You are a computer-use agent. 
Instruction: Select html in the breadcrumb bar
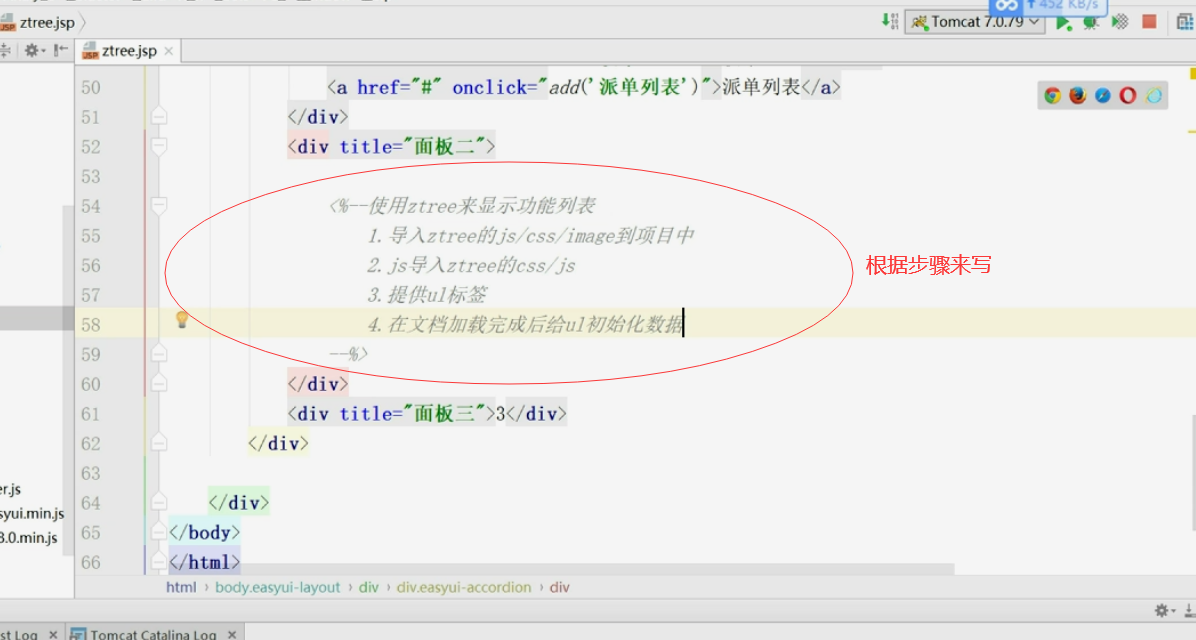(x=181, y=587)
